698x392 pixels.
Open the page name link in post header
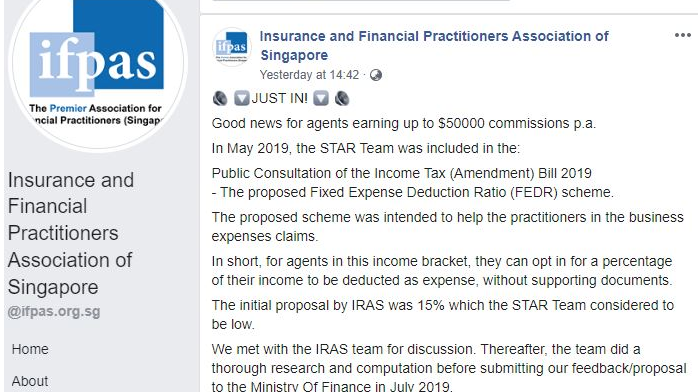(x=434, y=45)
